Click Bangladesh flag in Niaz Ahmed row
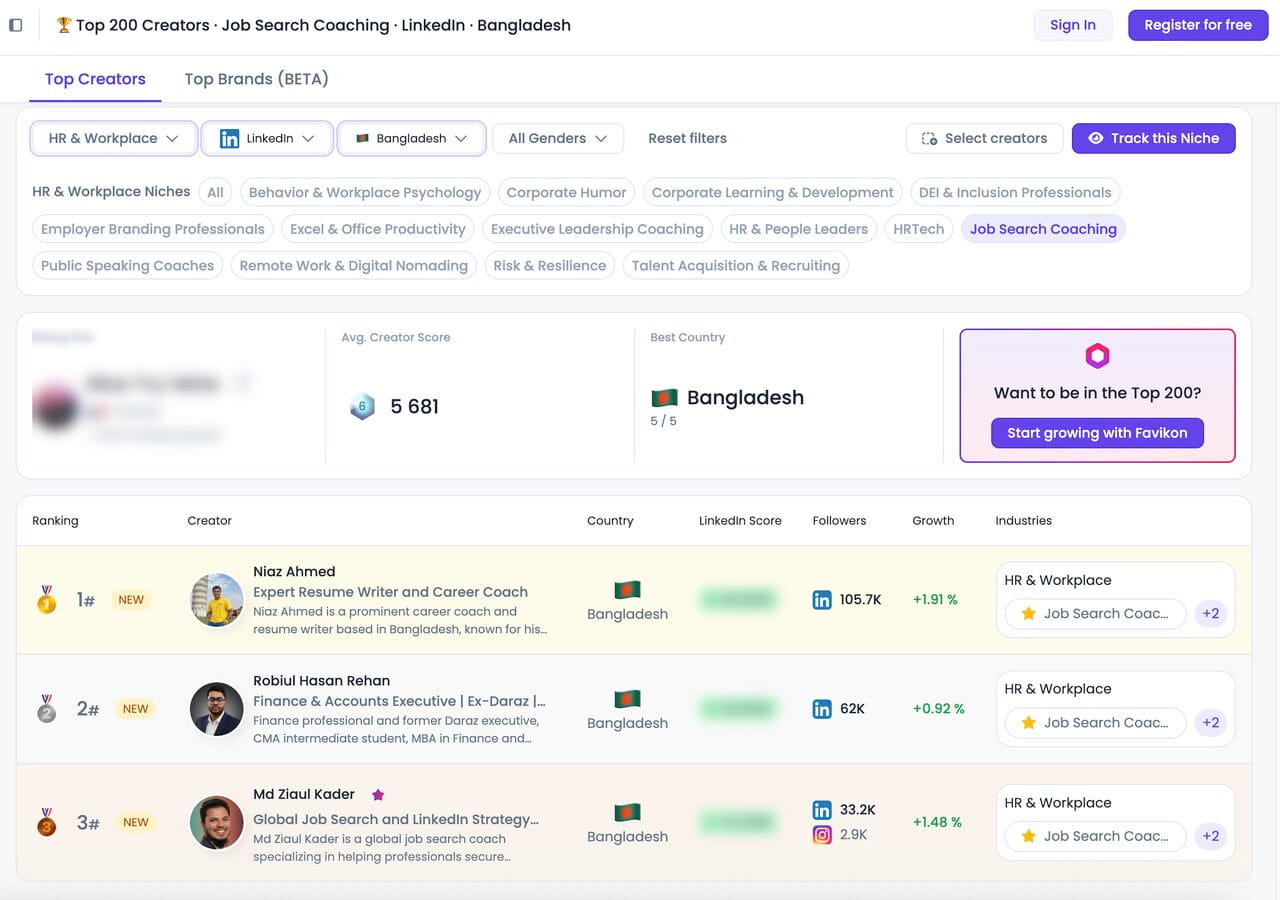 pos(627,590)
